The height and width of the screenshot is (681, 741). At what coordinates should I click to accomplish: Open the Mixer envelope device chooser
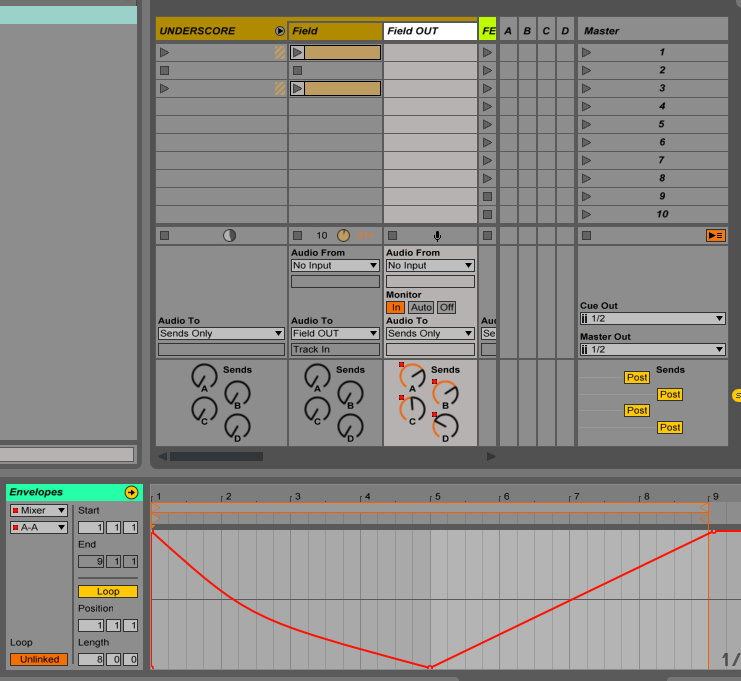point(39,510)
